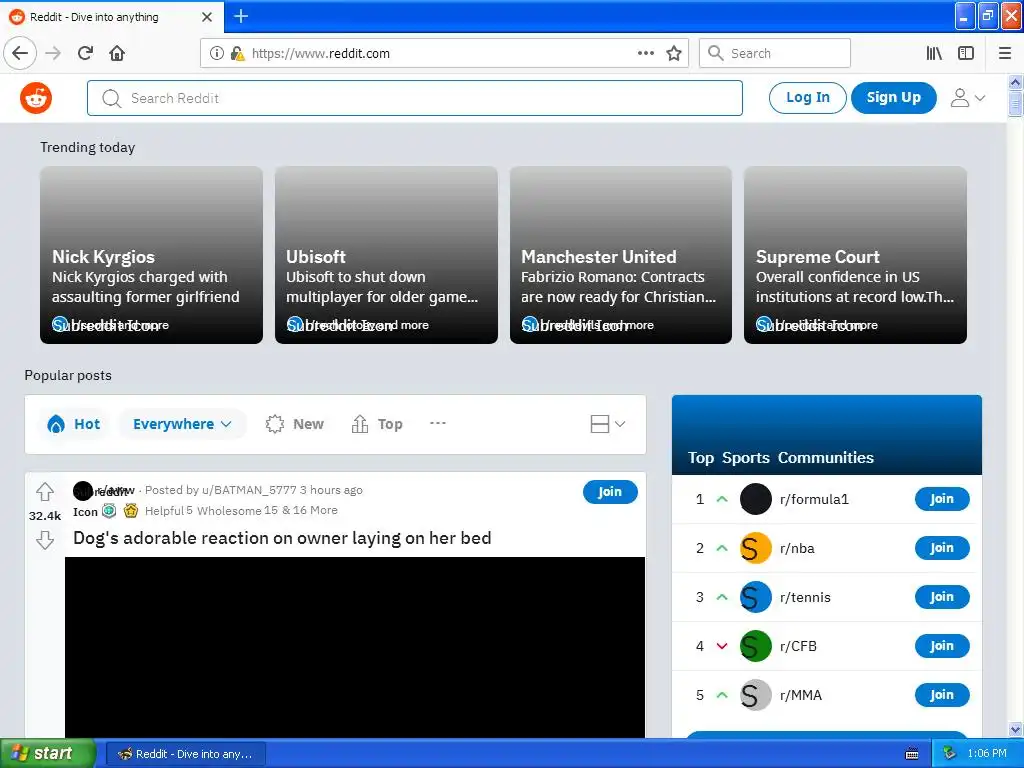Downvote the dog reaction post

[45, 540]
